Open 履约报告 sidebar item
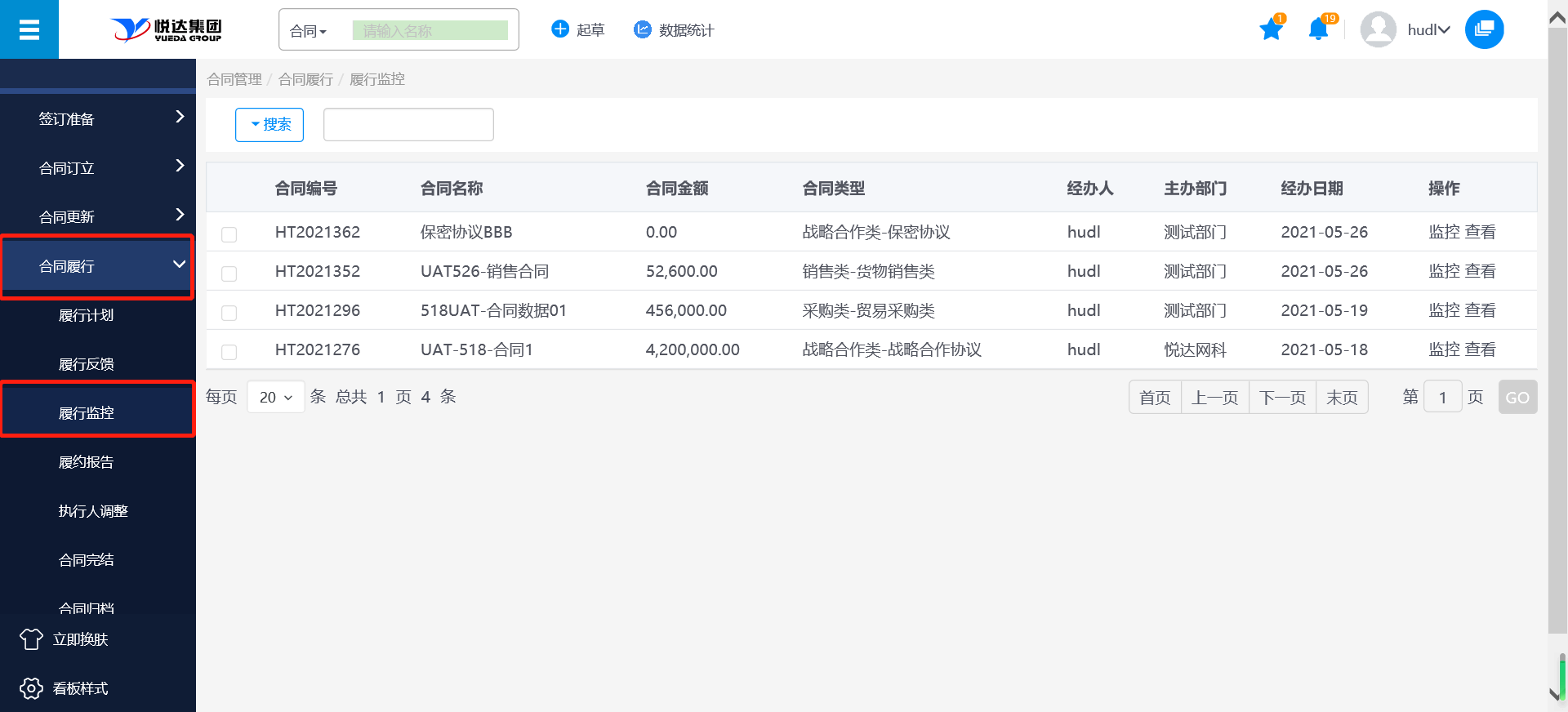This screenshot has height=712, width=1568. pos(86,462)
